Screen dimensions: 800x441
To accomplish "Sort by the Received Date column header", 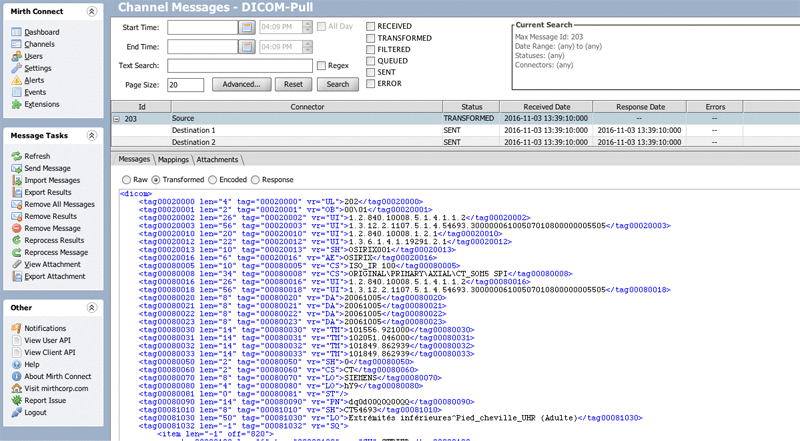I will pos(546,107).
